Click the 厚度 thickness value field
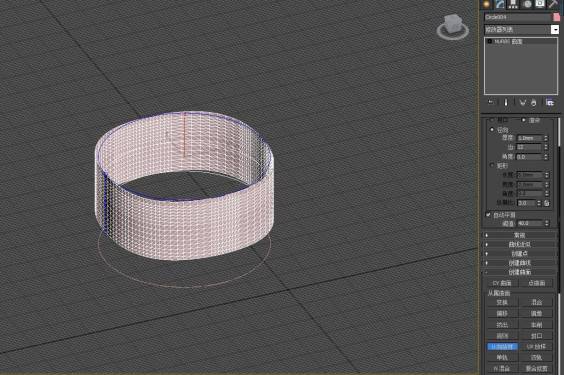The height and width of the screenshot is (375, 564). 529,138
